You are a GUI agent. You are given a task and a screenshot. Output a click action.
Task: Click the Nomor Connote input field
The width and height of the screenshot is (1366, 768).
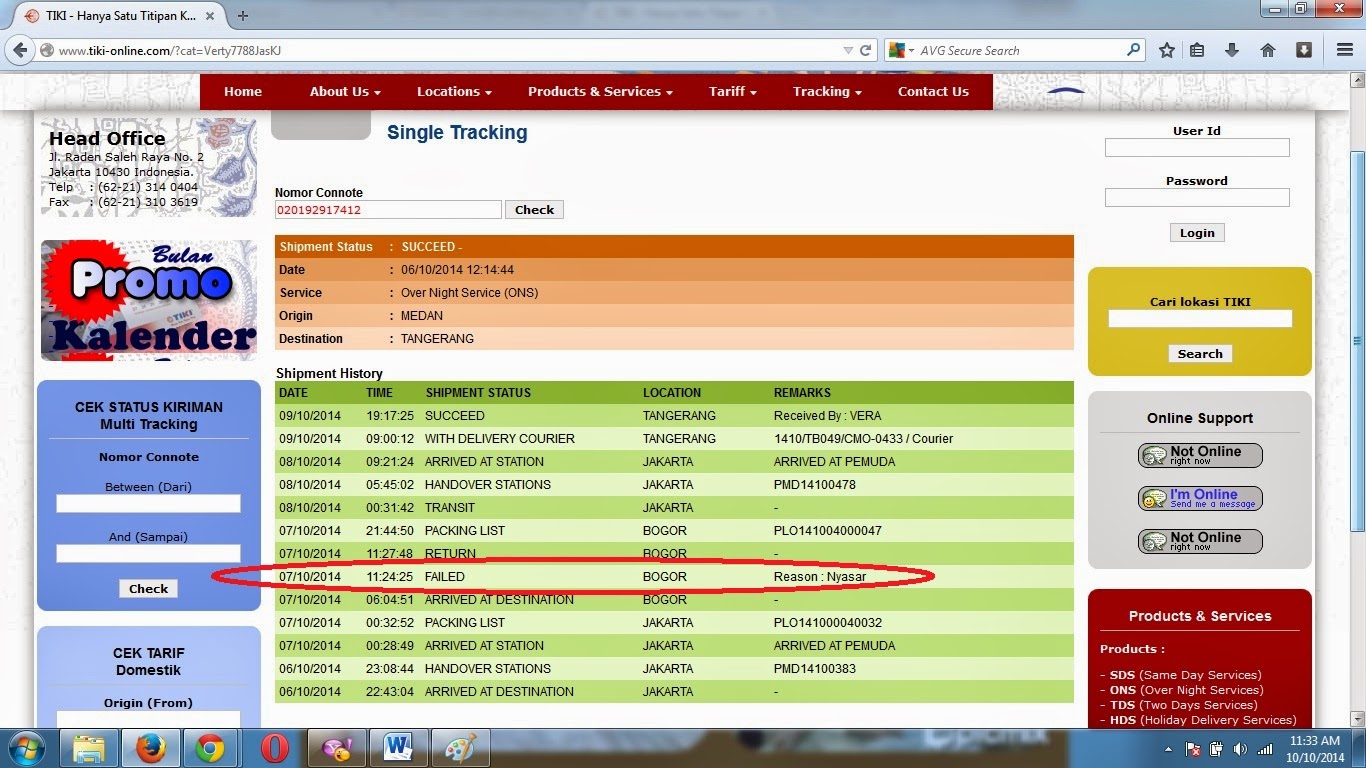click(x=388, y=210)
